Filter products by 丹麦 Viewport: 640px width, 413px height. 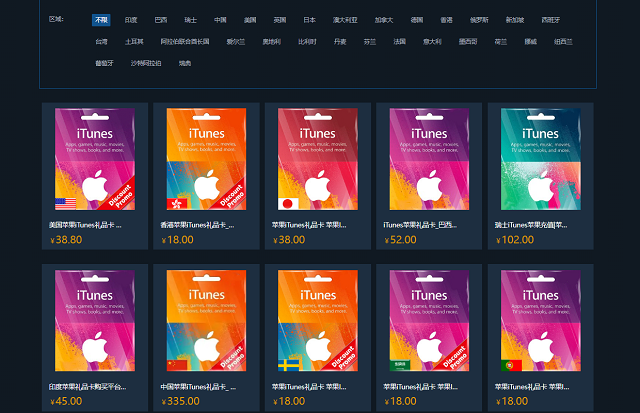(340, 42)
